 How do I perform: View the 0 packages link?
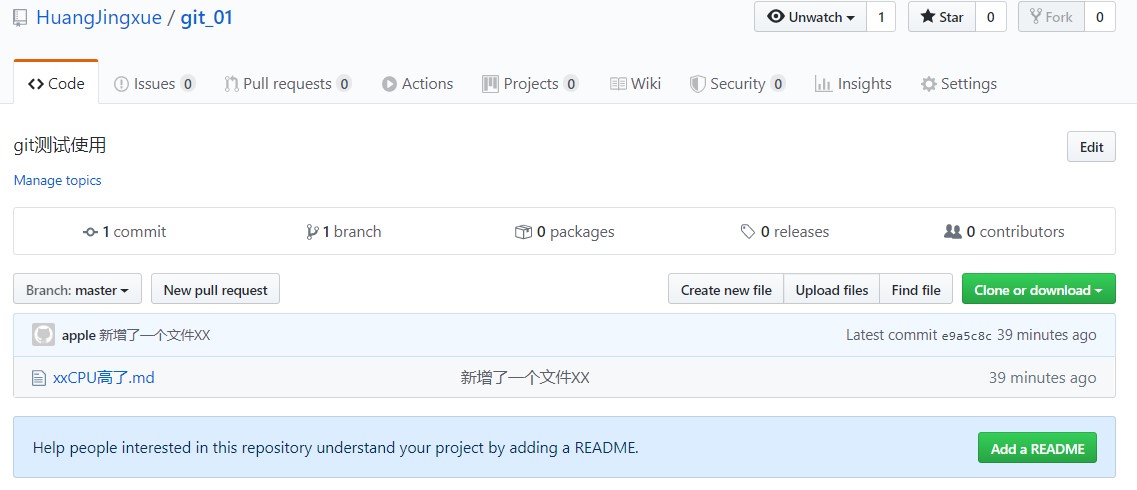(x=564, y=232)
